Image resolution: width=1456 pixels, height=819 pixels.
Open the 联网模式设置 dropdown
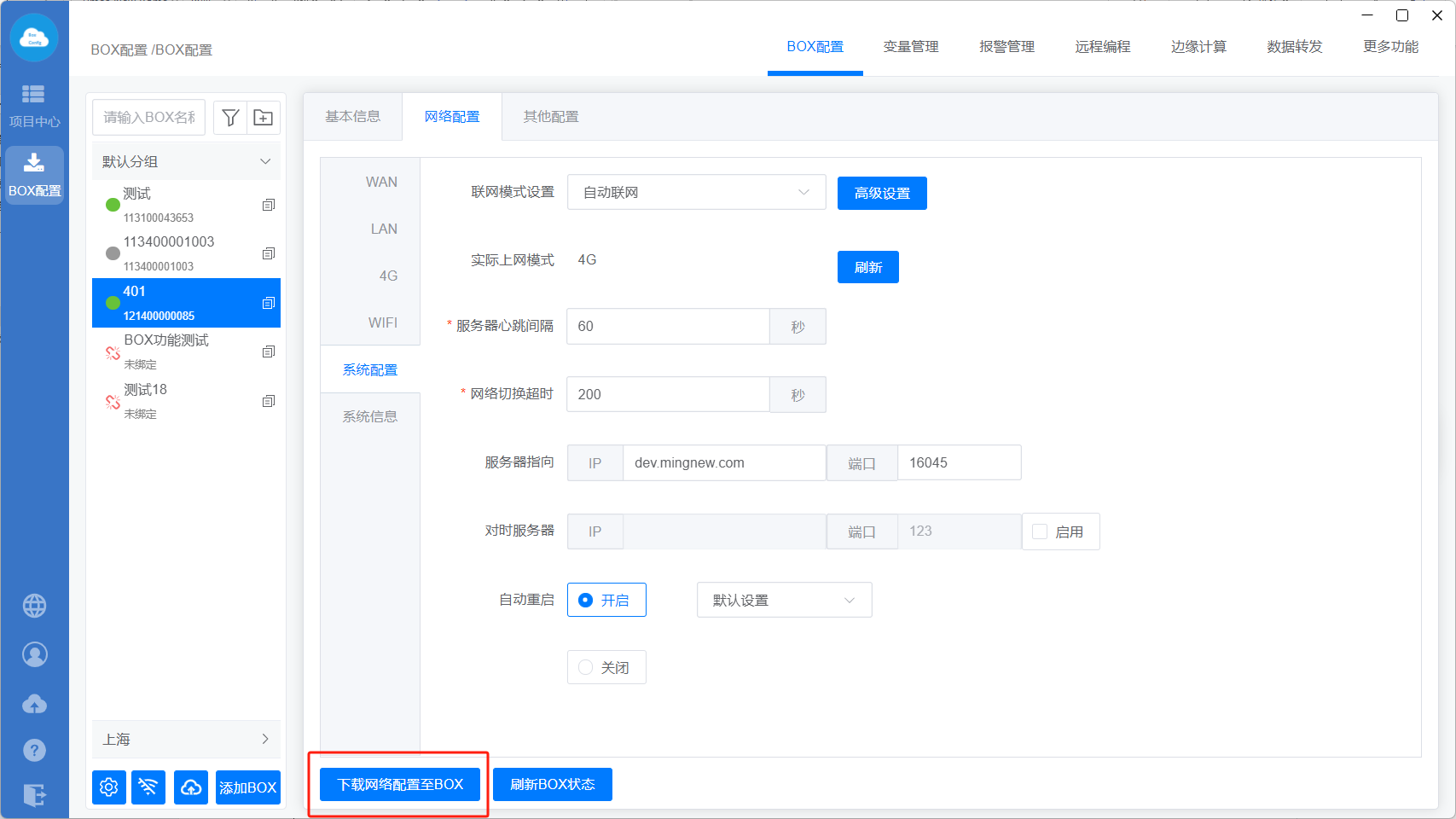(x=696, y=192)
